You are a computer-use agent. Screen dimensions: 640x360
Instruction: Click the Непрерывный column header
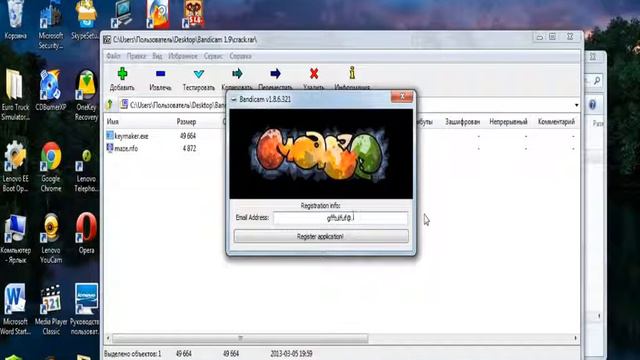pyautogui.click(x=508, y=122)
